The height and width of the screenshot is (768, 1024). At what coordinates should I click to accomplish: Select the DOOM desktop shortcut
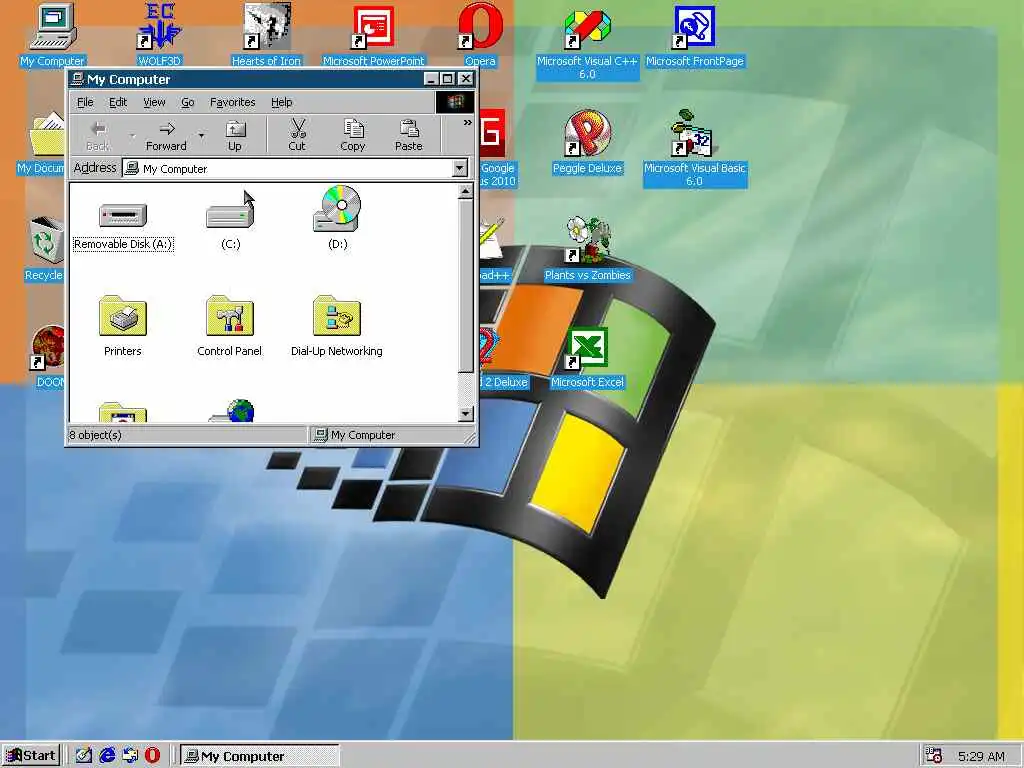[48, 357]
